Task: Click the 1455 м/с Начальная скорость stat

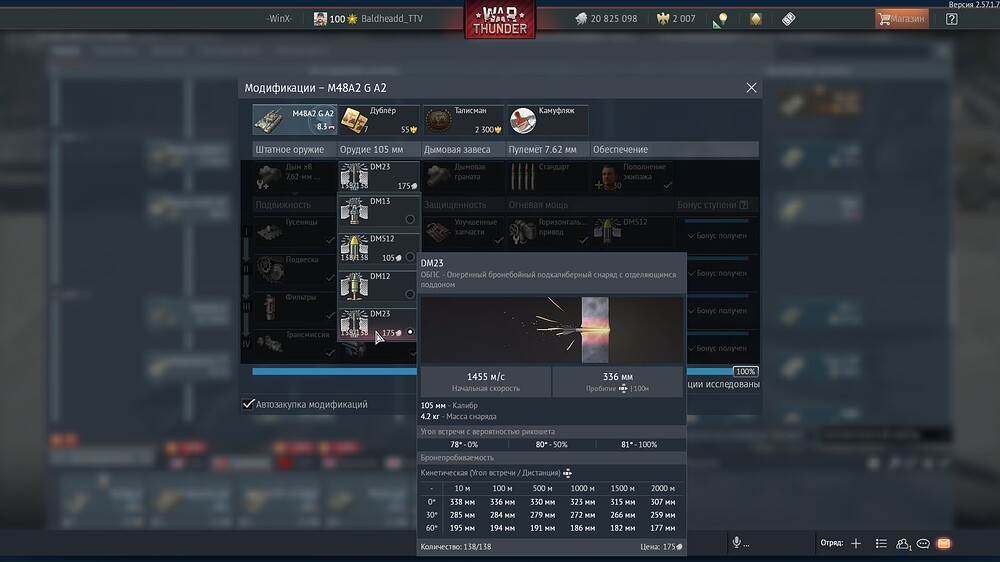Action: point(485,381)
